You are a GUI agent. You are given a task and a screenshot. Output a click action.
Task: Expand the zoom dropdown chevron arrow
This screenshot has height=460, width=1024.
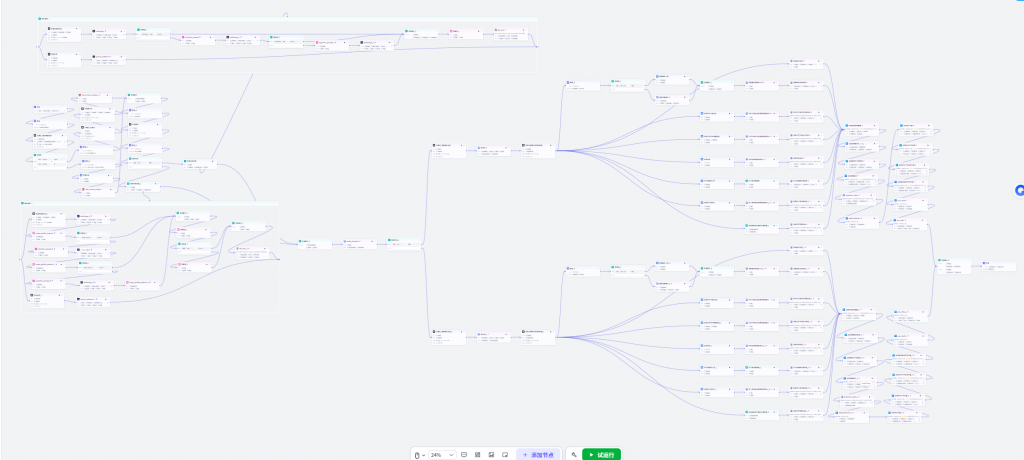tap(451, 455)
